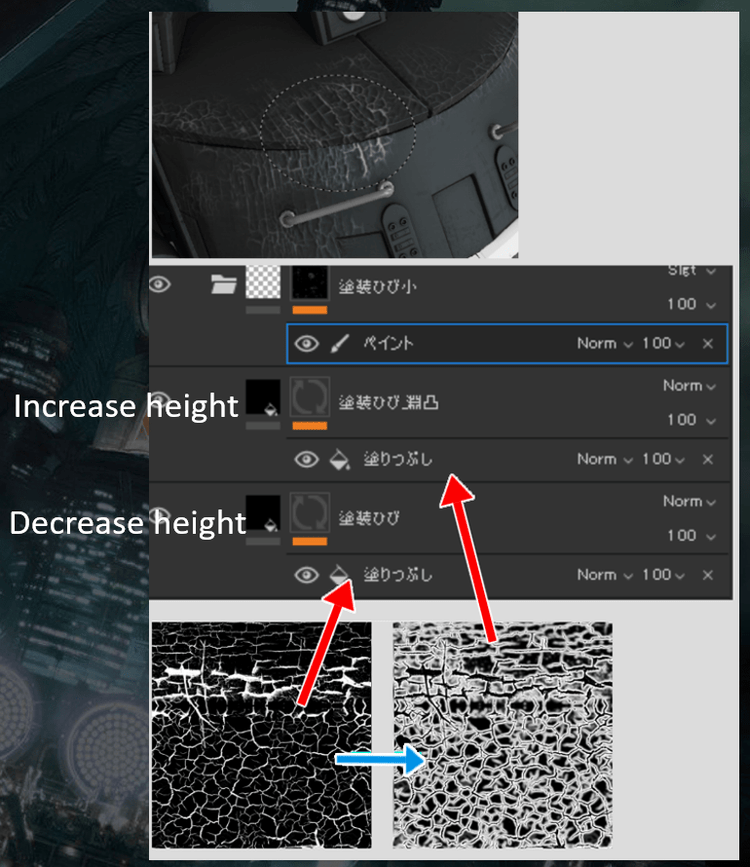Select the mask thumbnail of 塗装ひび_凹凸
The width and height of the screenshot is (750, 867).
[310, 396]
